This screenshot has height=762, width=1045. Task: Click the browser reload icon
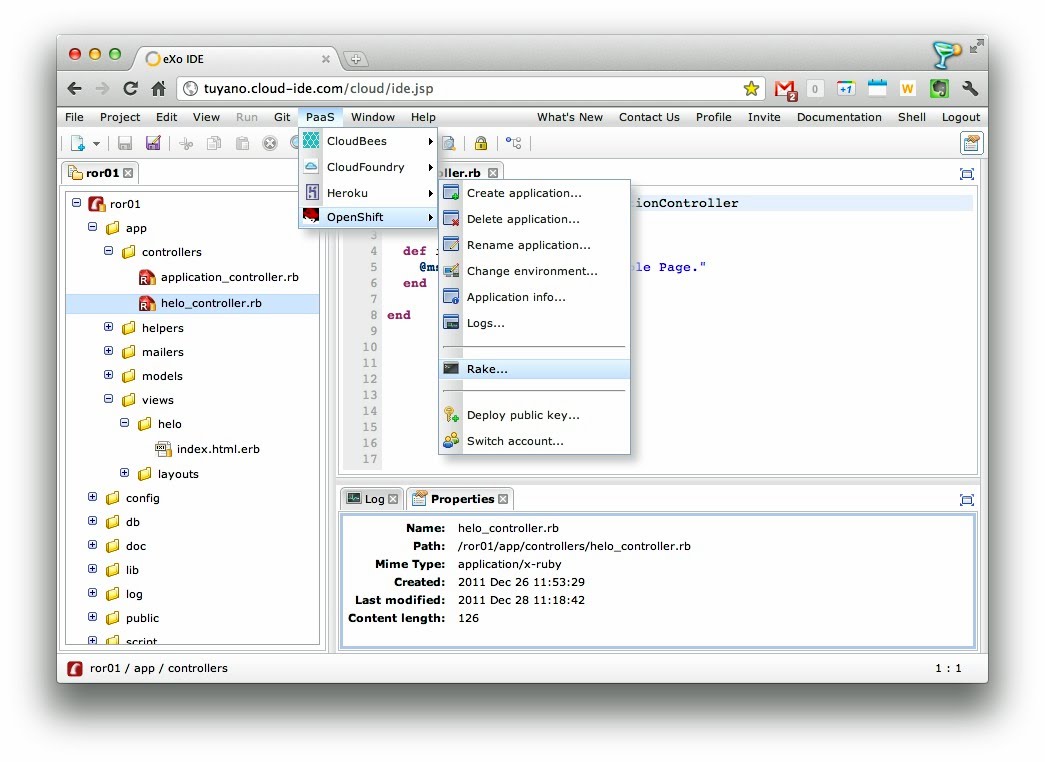[x=131, y=88]
